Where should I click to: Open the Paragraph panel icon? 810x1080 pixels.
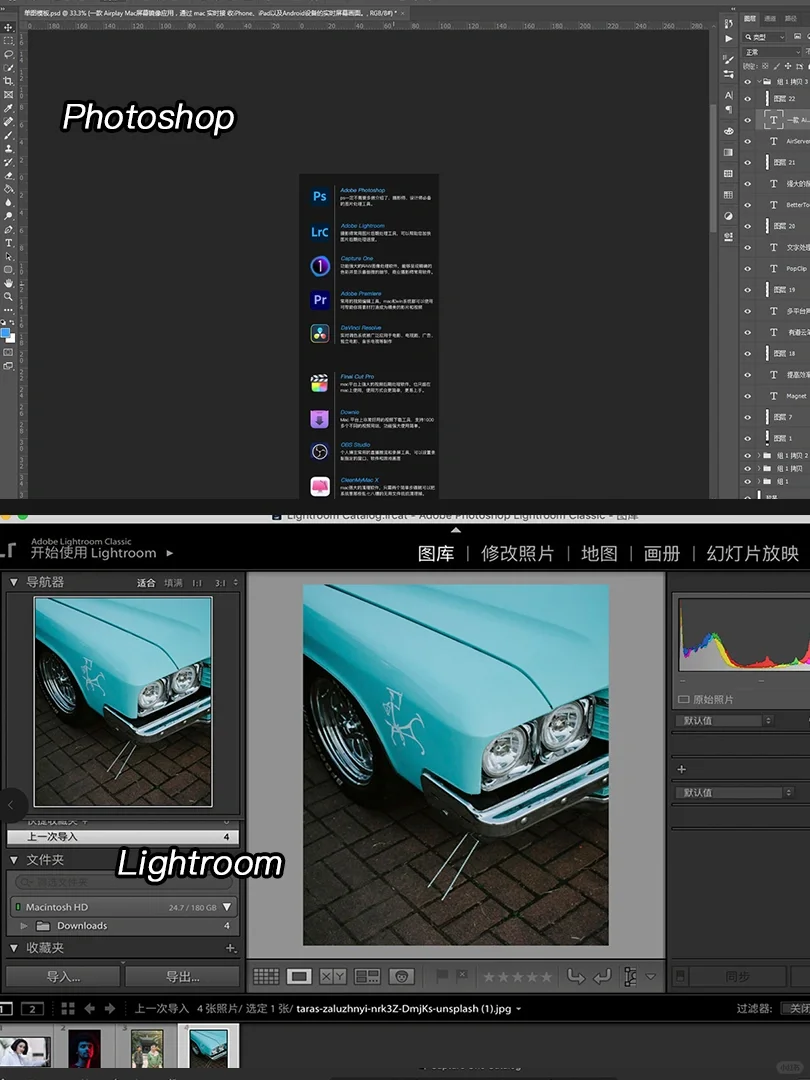tap(729, 109)
